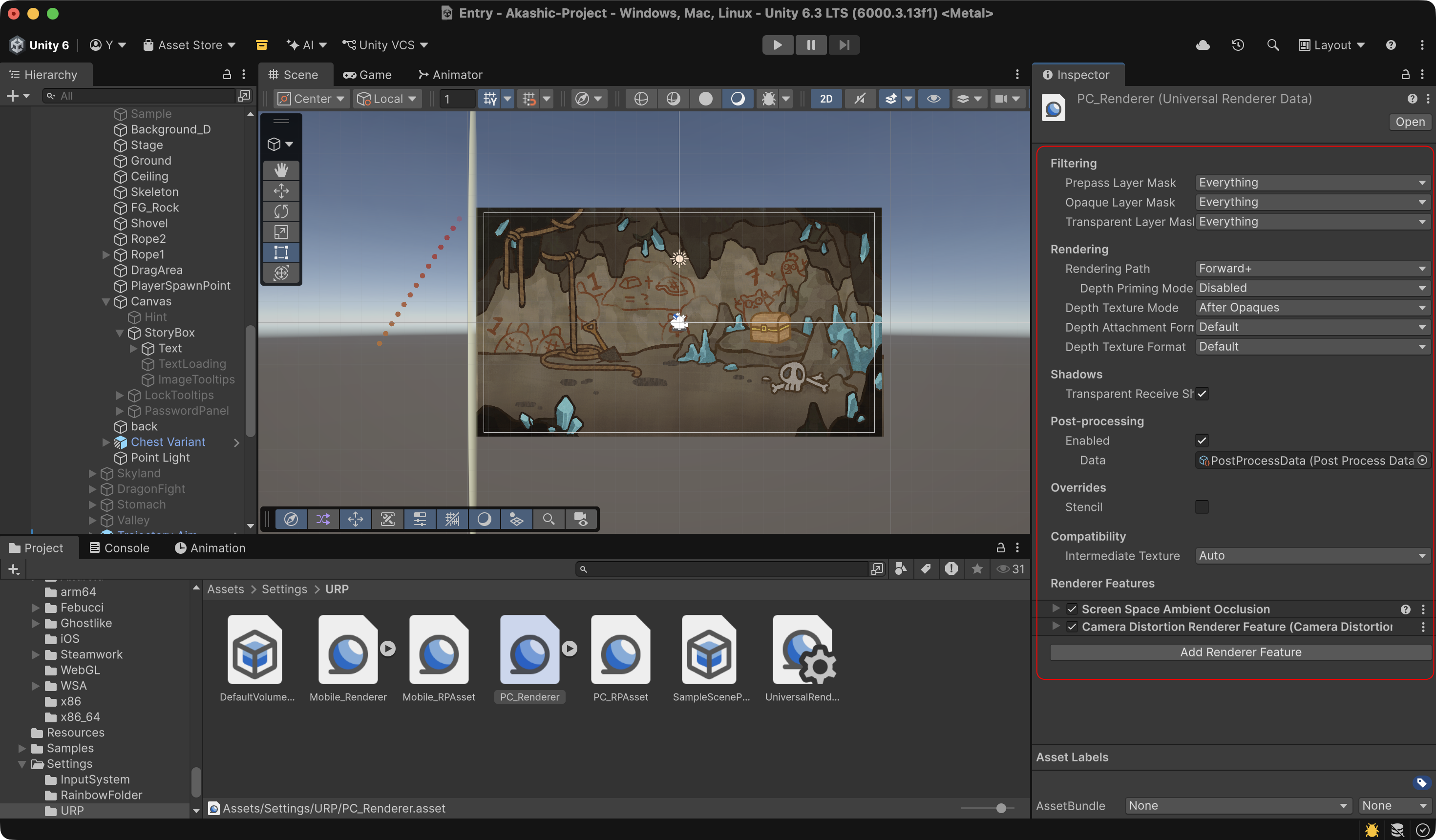This screenshot has width=1436, height=840.
Task: Click the Pause button
Action: [811, 44]
